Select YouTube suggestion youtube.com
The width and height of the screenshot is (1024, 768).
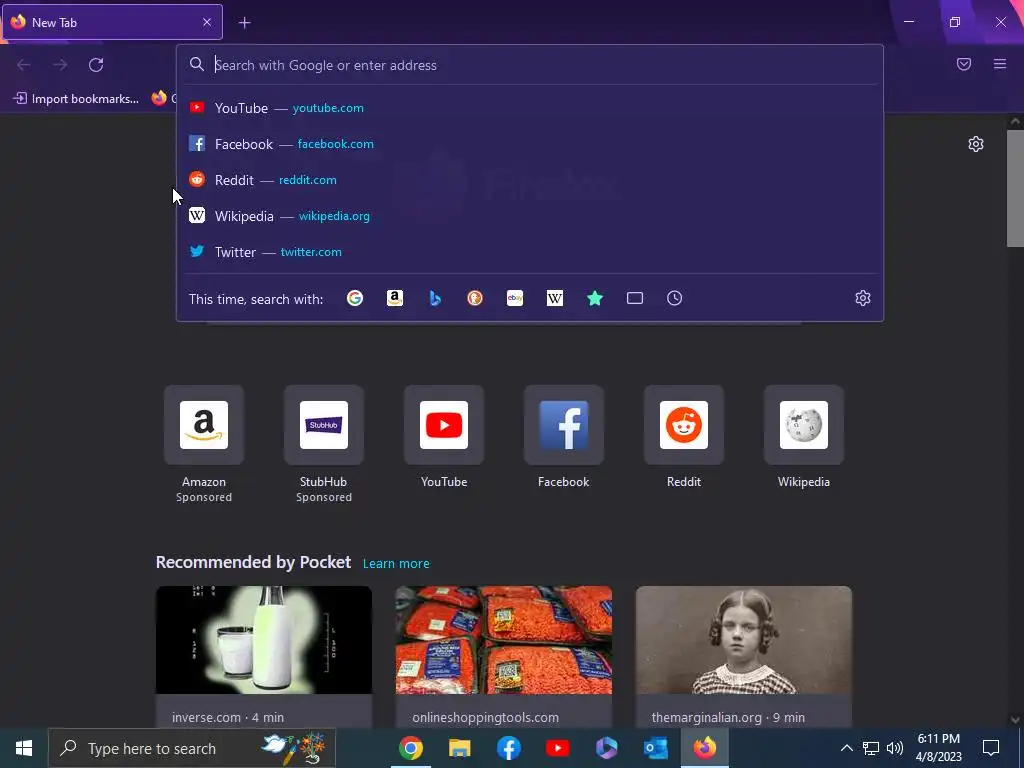point(530,108)
